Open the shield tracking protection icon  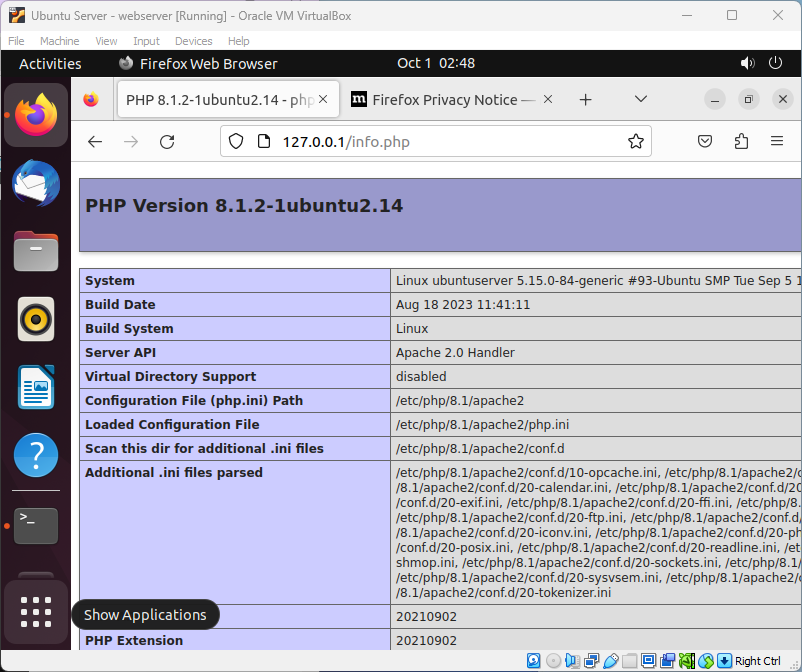tap(236, 141)
